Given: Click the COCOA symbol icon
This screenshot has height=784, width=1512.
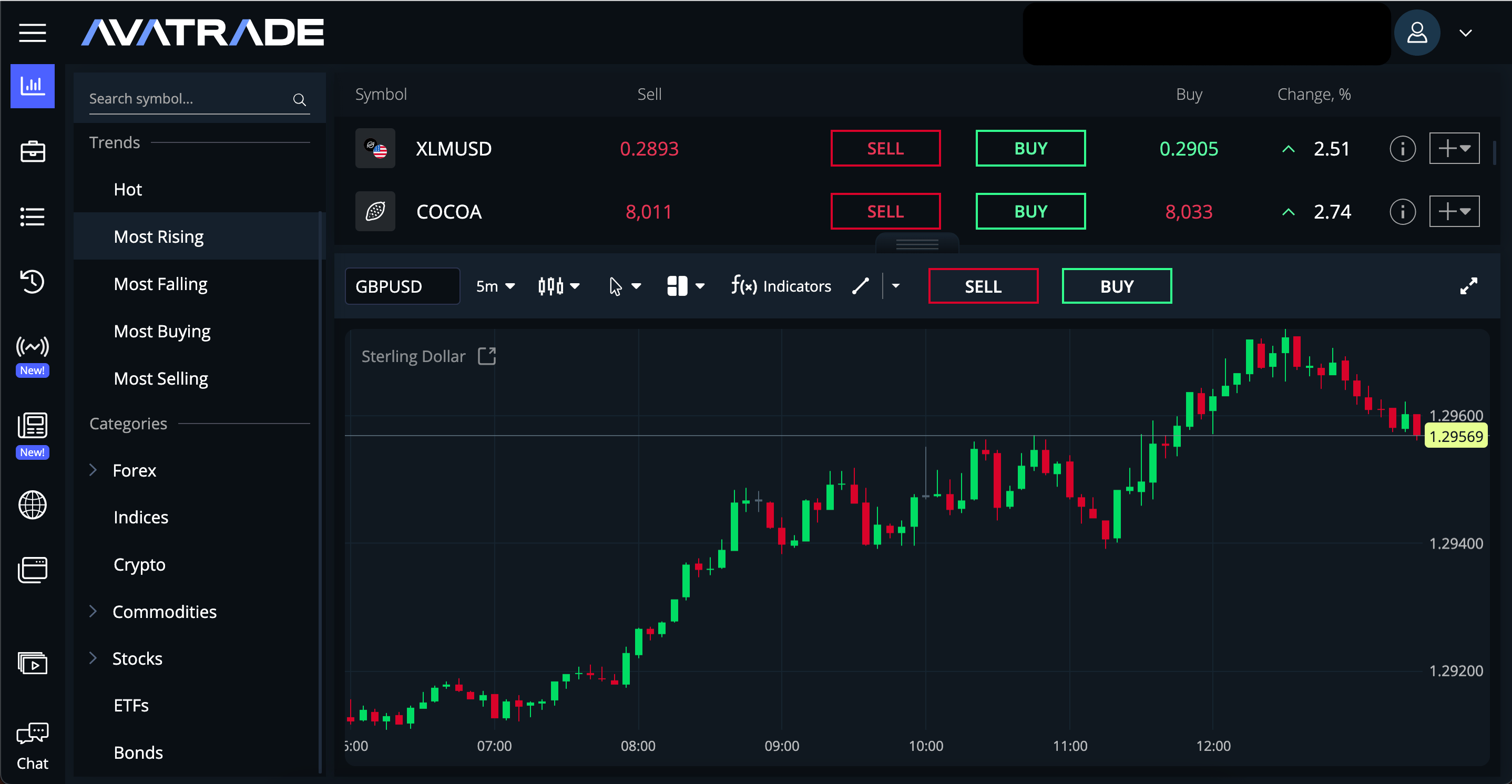Looking at the screenshot, I should click(375, 211).
